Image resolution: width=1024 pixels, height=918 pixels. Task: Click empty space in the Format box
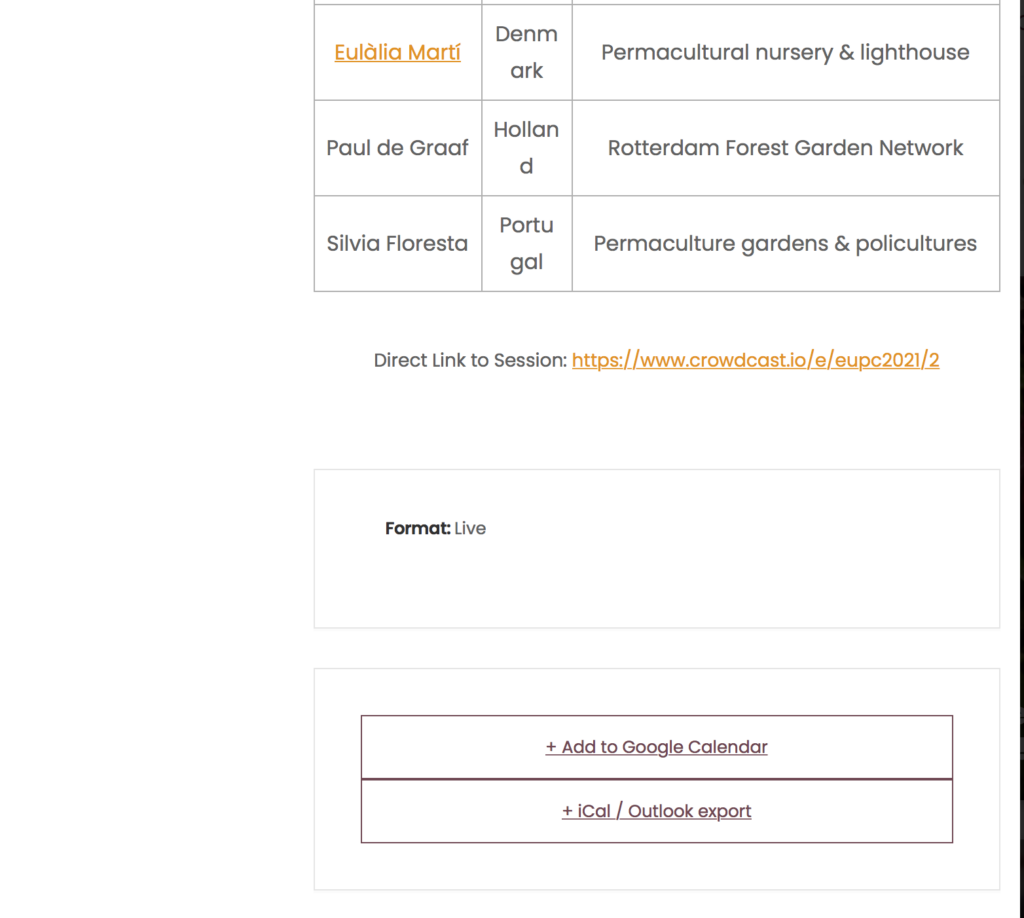718,575
